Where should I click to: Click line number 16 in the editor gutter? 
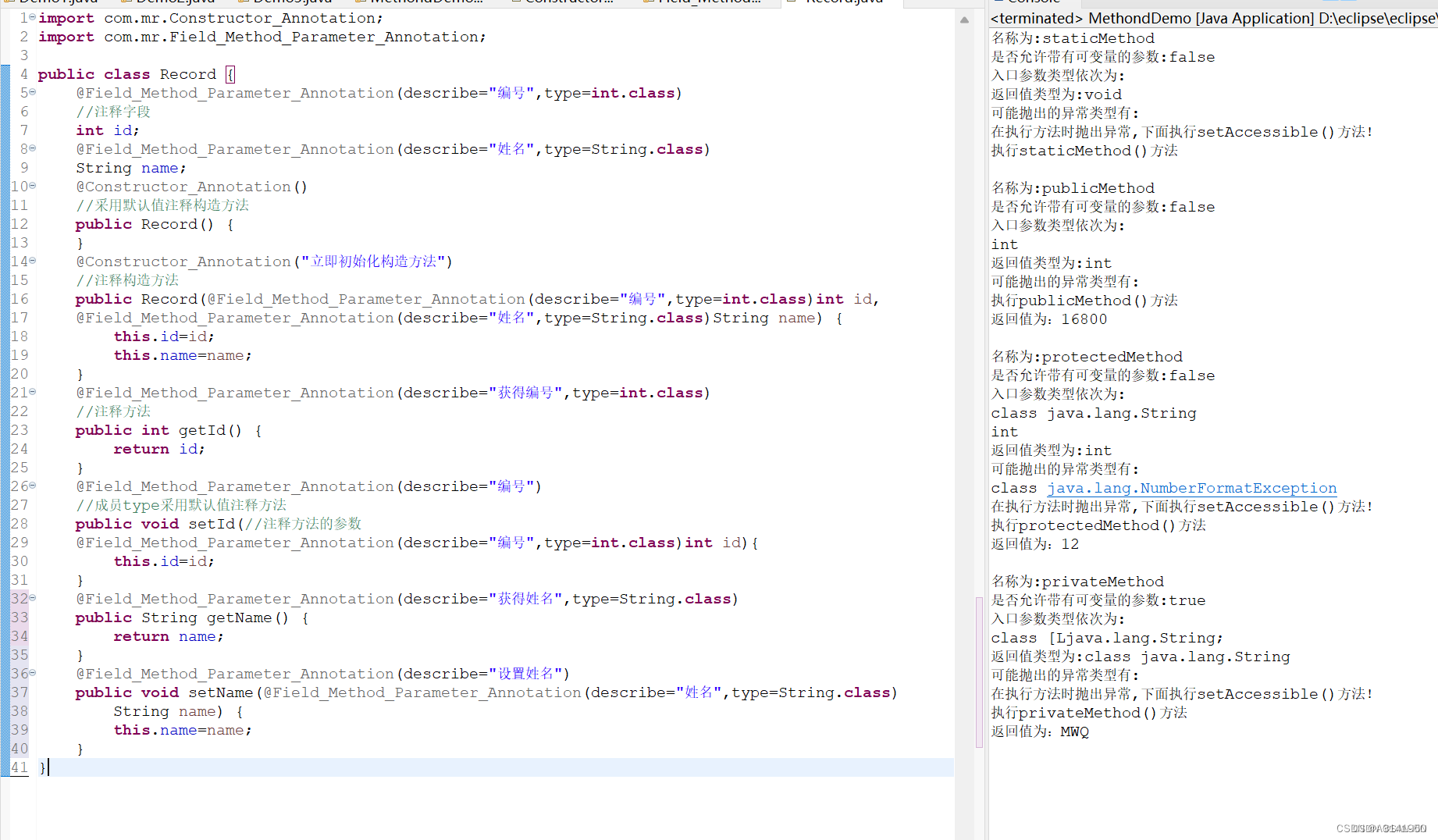click(x=20, y=299)
